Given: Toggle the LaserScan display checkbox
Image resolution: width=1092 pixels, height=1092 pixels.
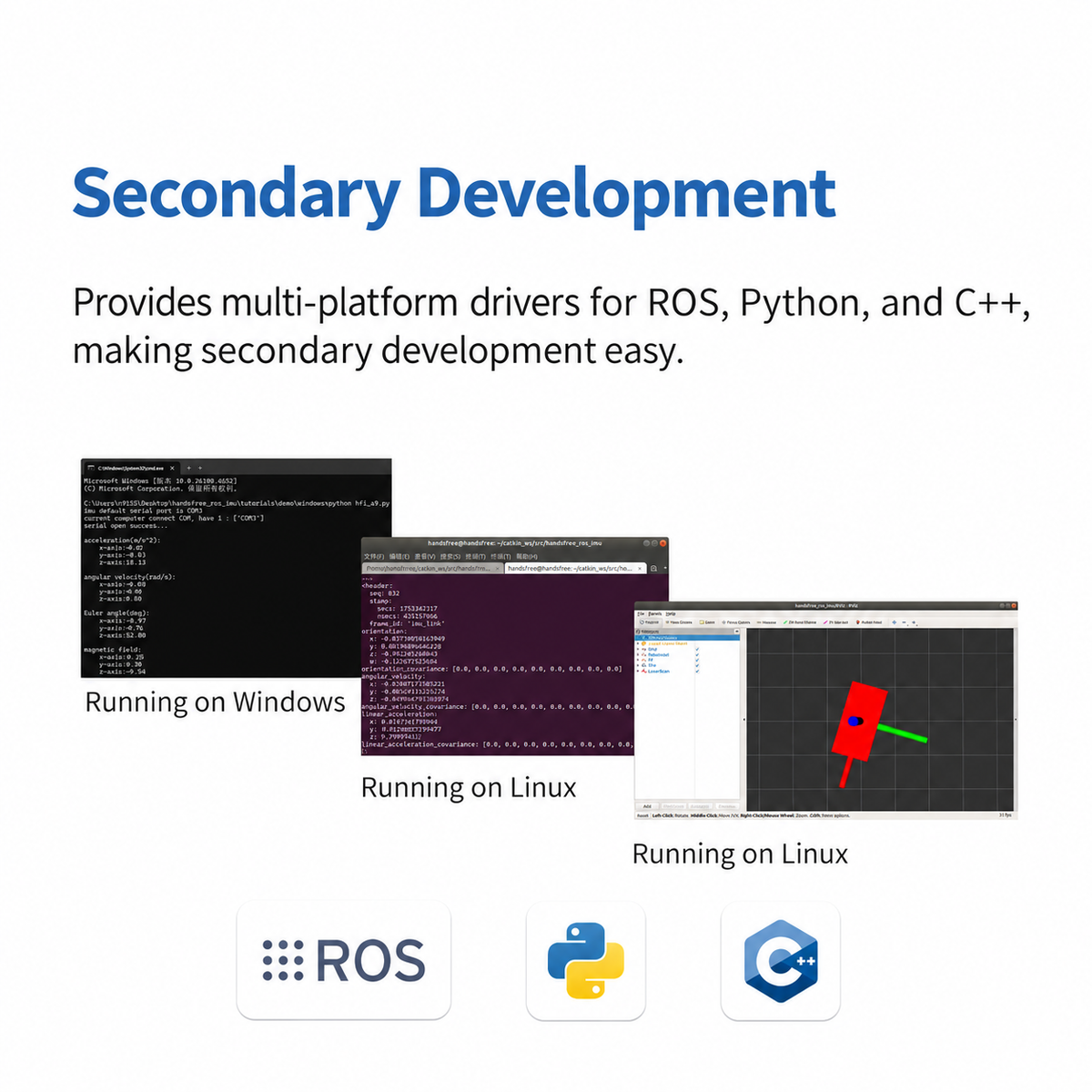Looking at the screenshot, I should coord(697,671).
